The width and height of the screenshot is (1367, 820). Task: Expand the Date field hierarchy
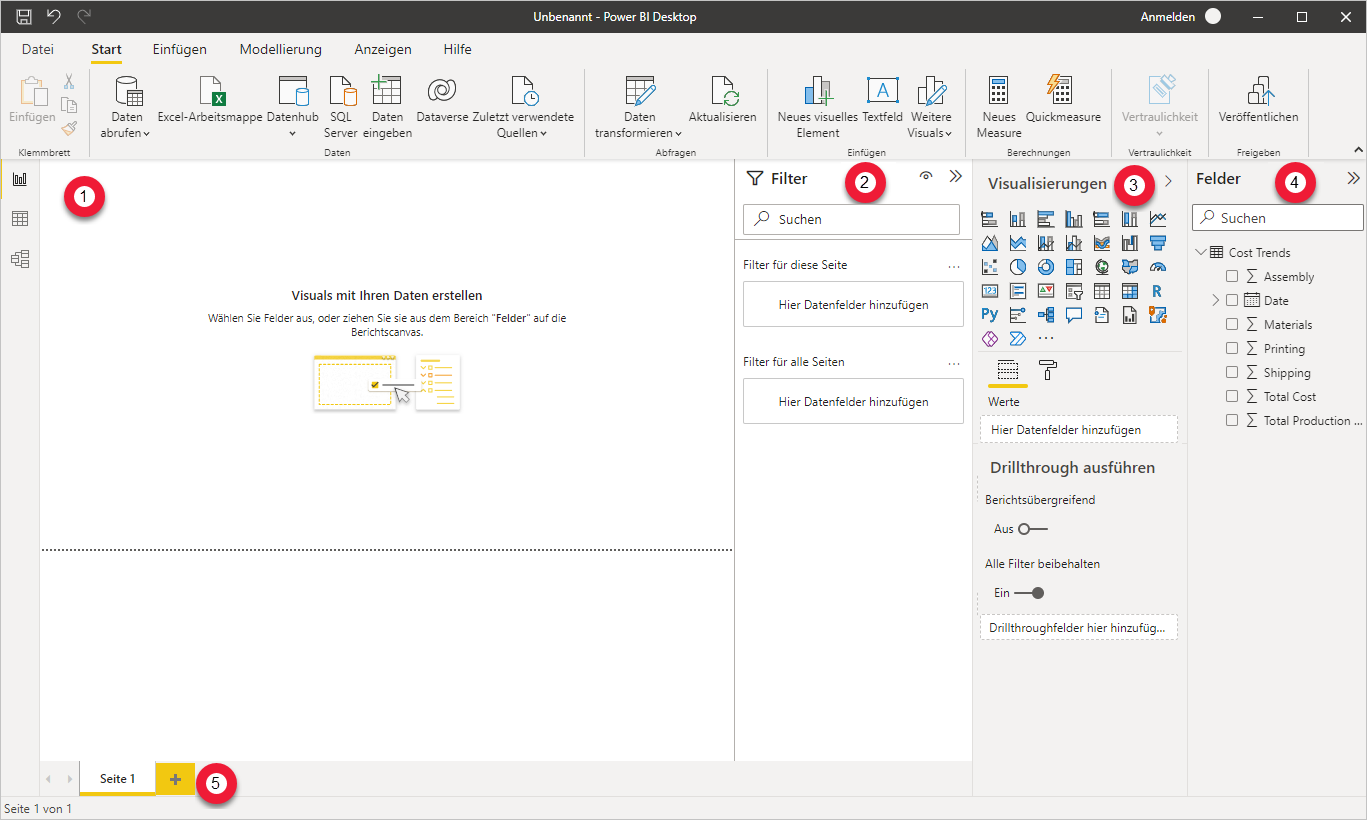click(x=1216, y=301)
